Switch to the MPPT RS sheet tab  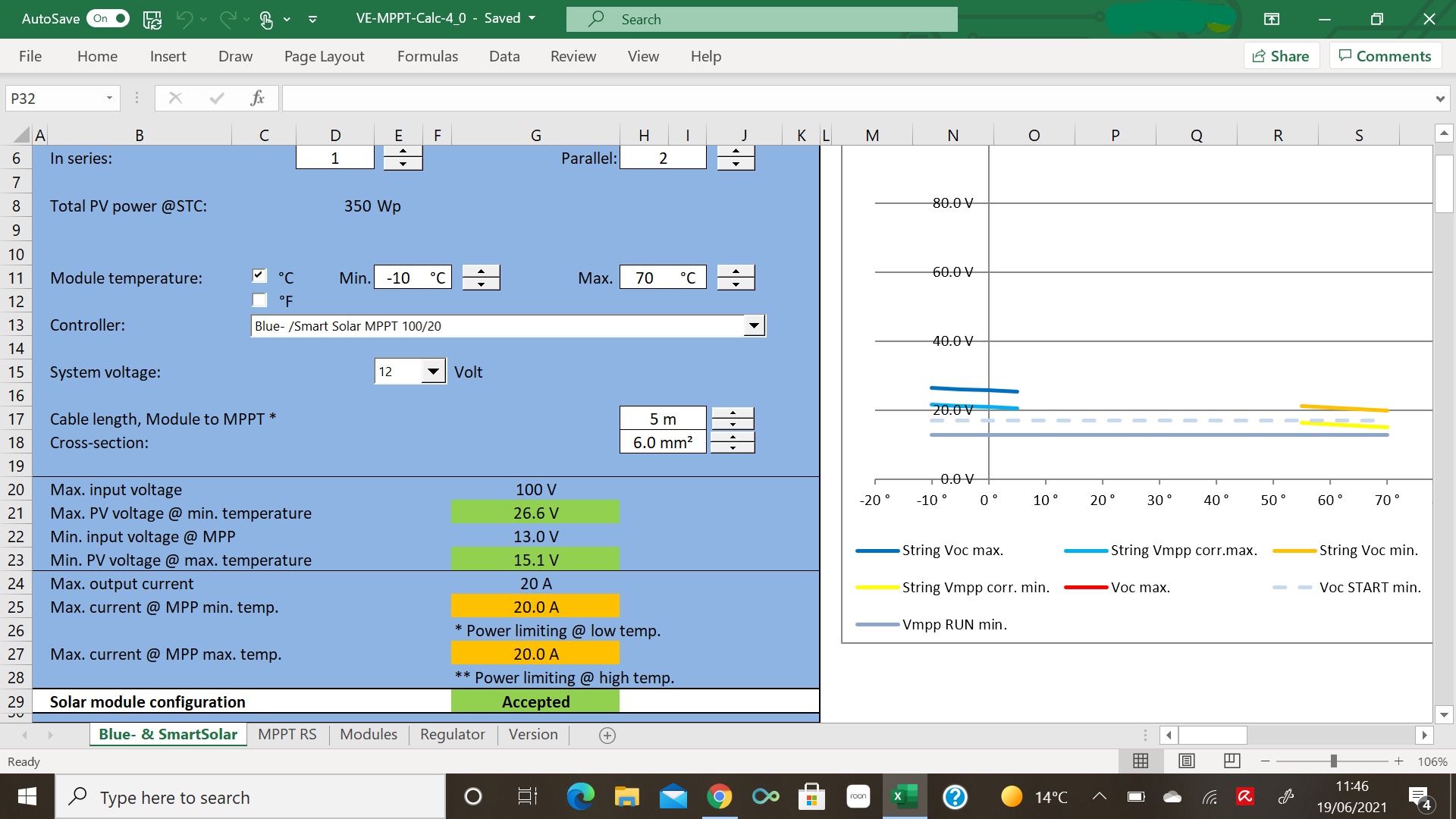tap(287, 734)
